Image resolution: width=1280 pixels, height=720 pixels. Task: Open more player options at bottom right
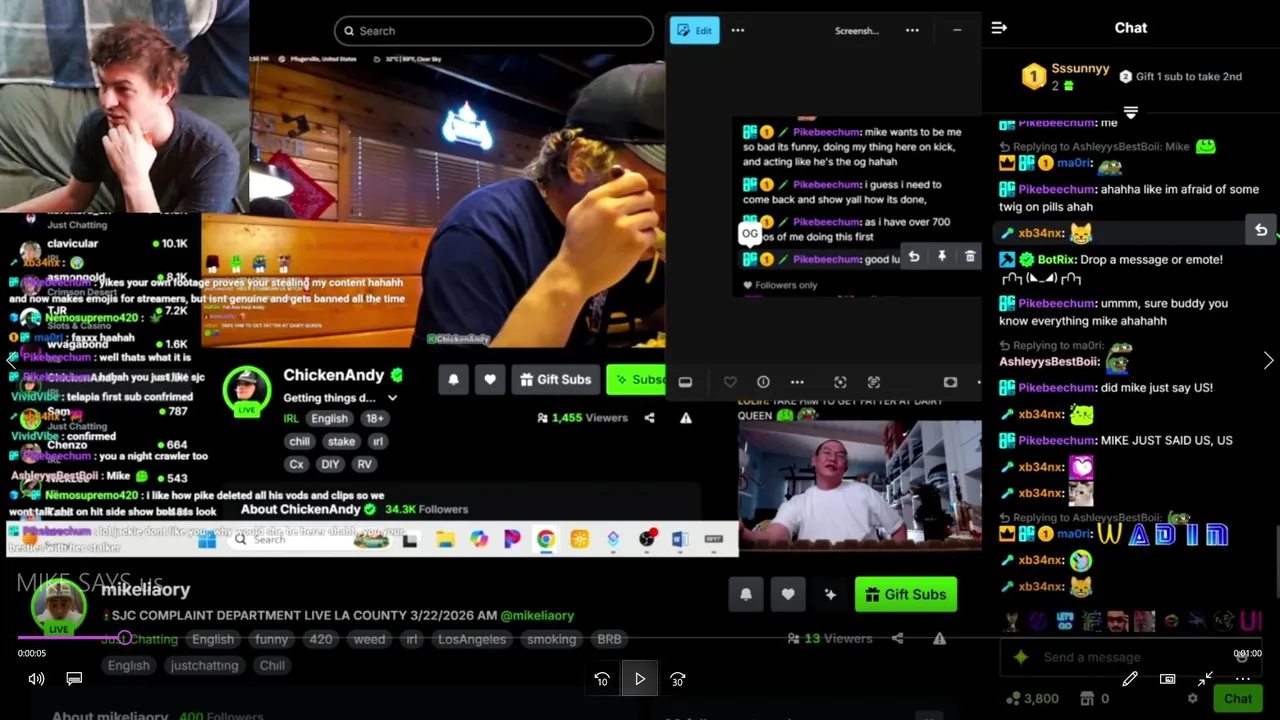coord(1243,679)
